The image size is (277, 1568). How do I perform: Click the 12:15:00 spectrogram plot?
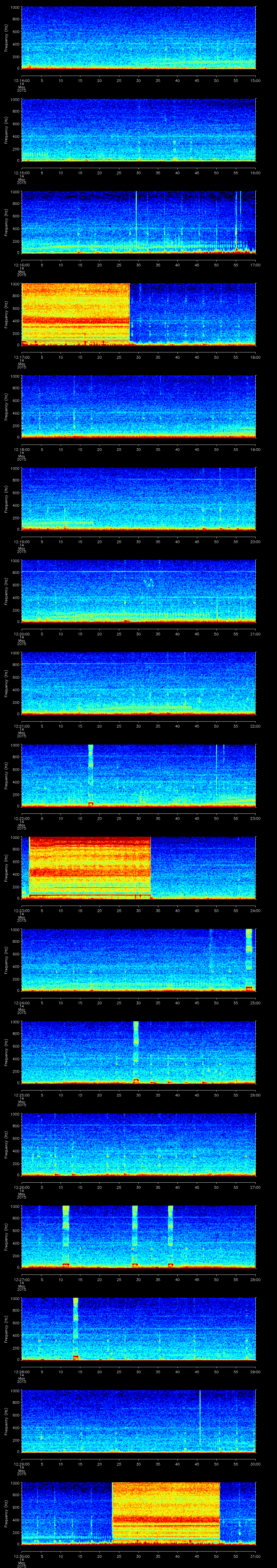coord(139,130)
